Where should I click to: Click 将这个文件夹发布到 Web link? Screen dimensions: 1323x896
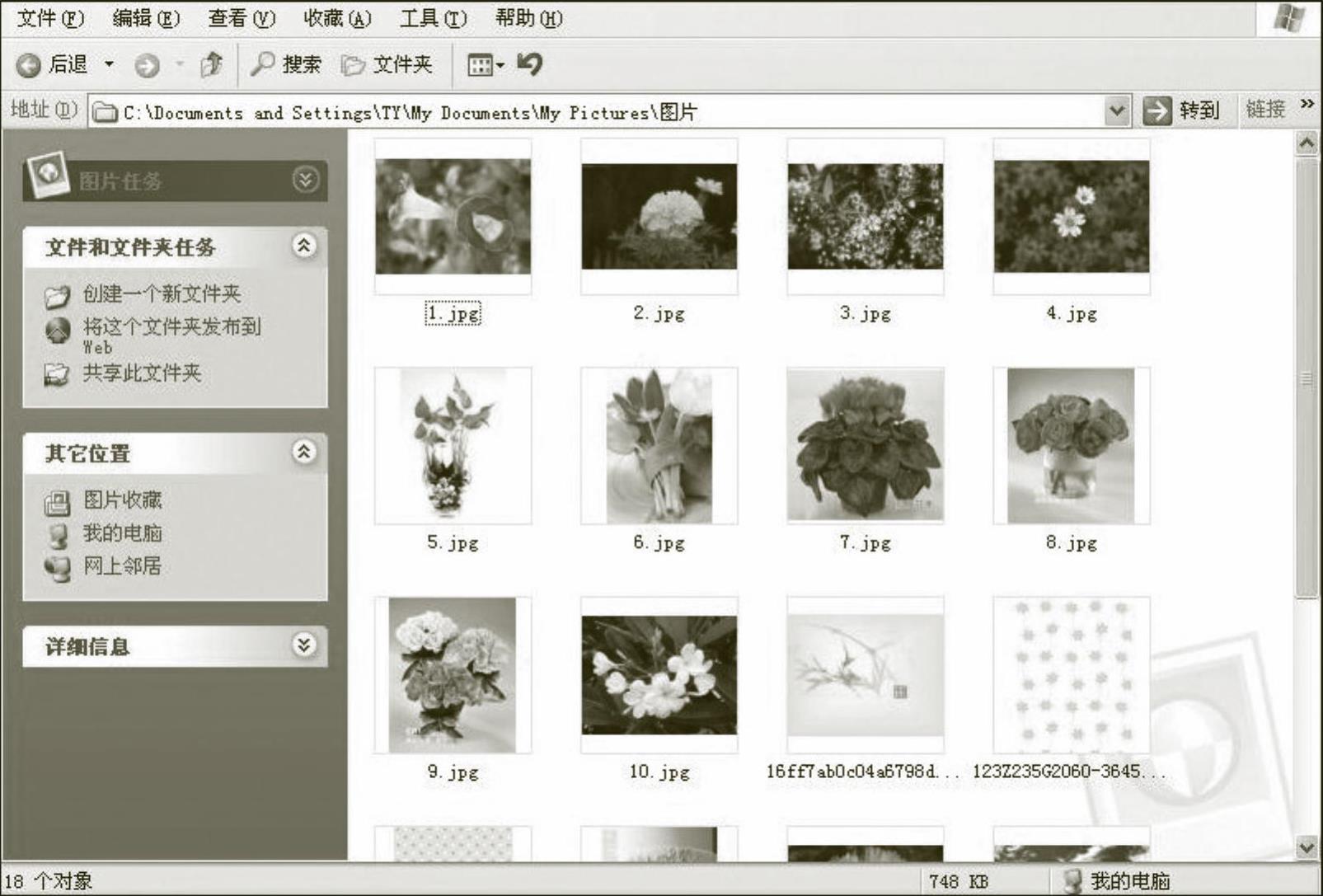click(171, 335)
